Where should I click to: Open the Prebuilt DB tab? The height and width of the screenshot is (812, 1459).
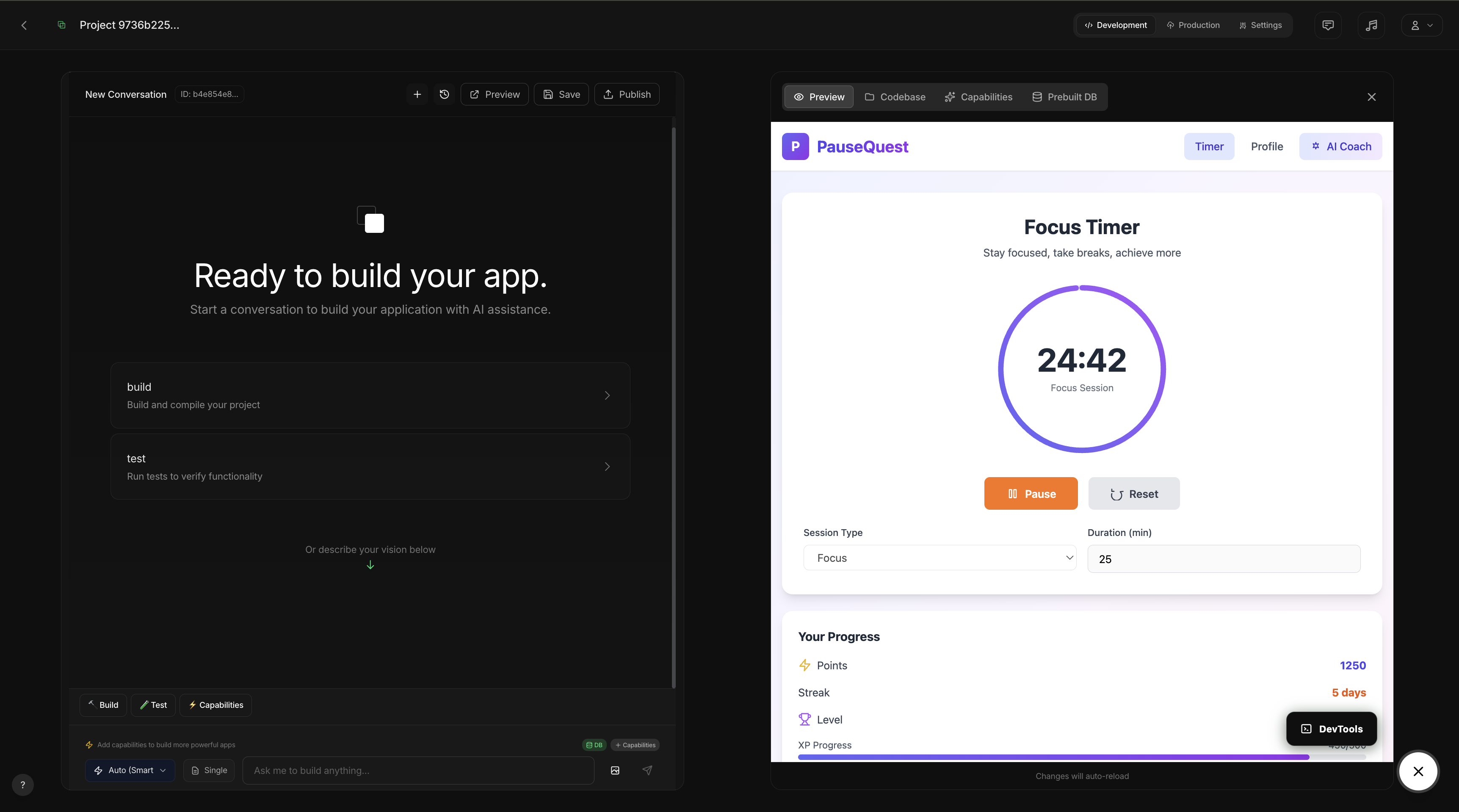1064,97
